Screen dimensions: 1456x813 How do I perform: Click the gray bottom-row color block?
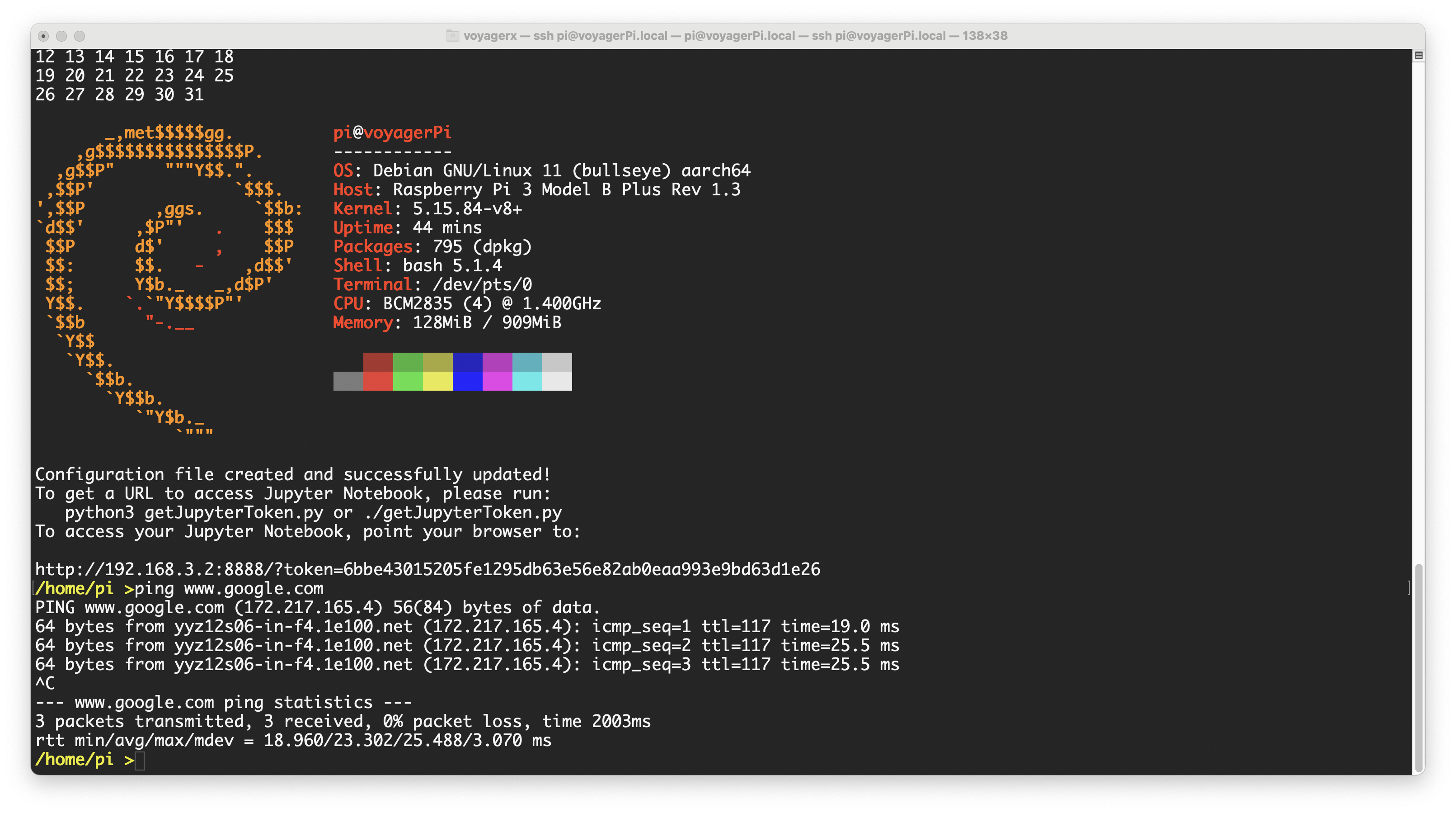pos(348,381)
